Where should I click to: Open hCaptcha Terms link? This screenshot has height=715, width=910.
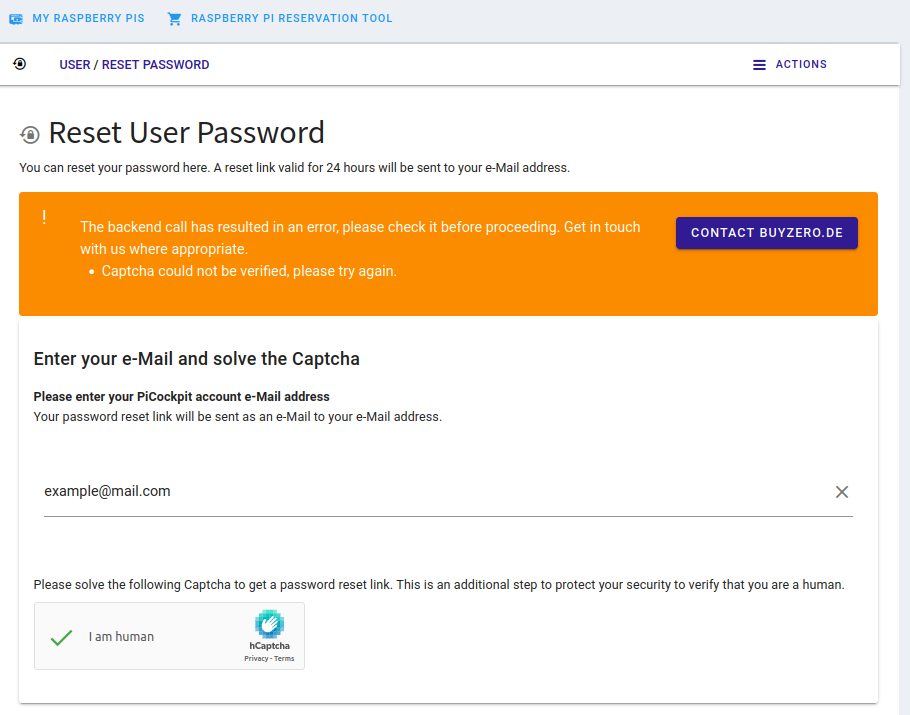284,659
